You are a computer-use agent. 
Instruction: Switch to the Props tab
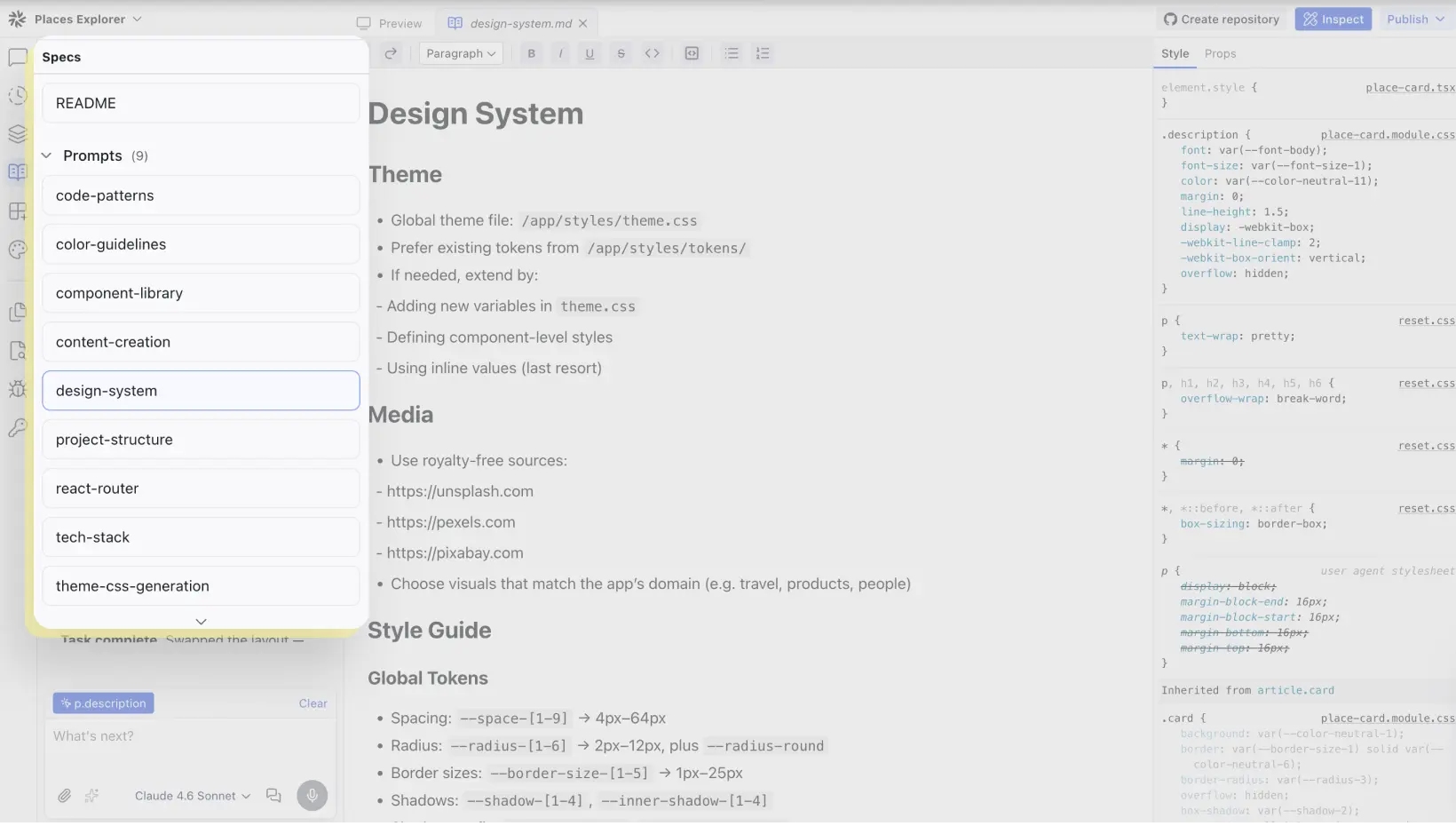pos(1221,53)
